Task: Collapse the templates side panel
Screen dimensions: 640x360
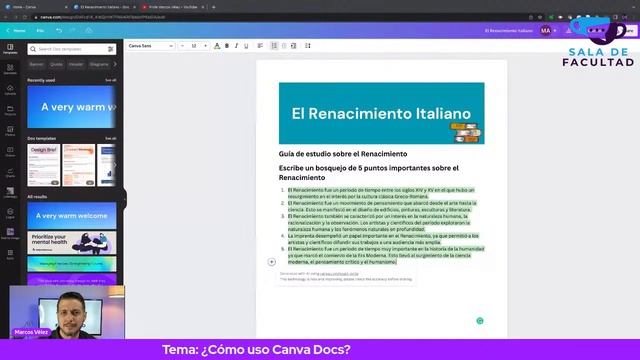Action: [124, 200]
